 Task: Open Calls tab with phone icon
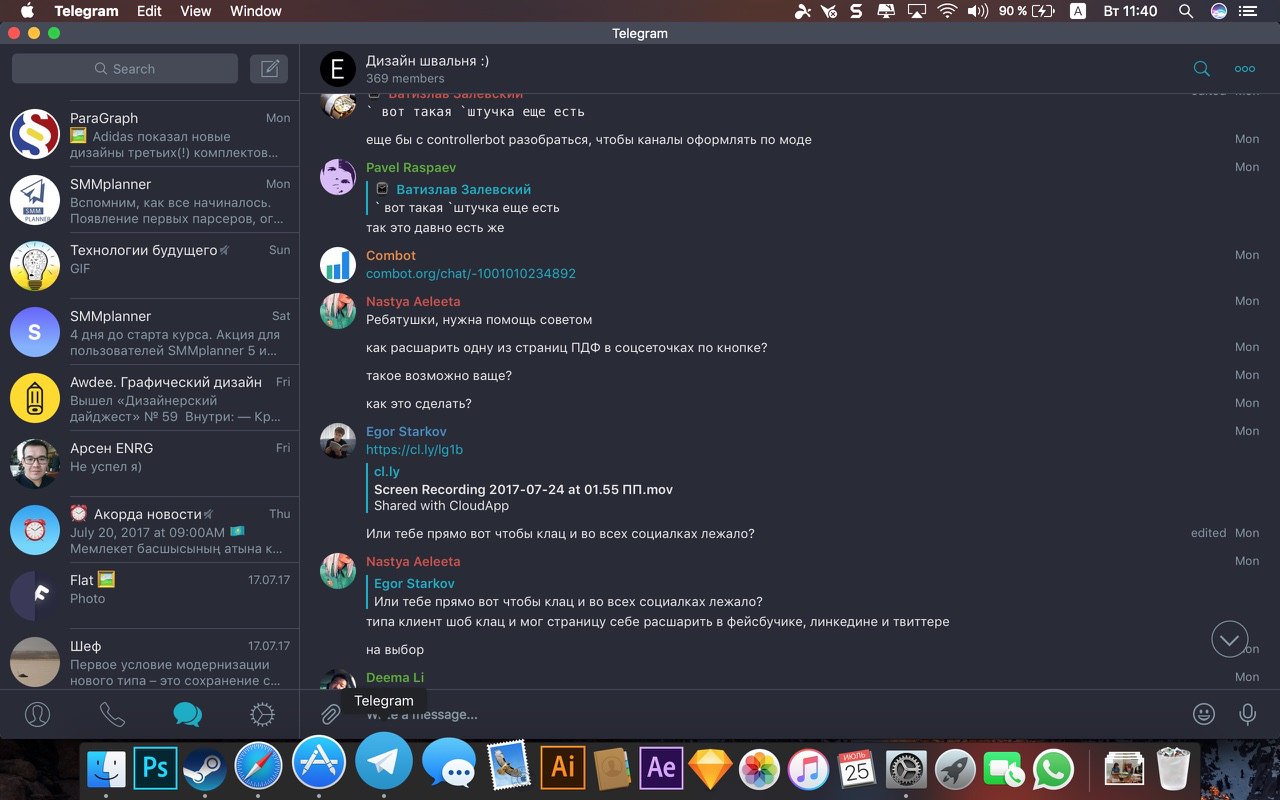[112, 714]
